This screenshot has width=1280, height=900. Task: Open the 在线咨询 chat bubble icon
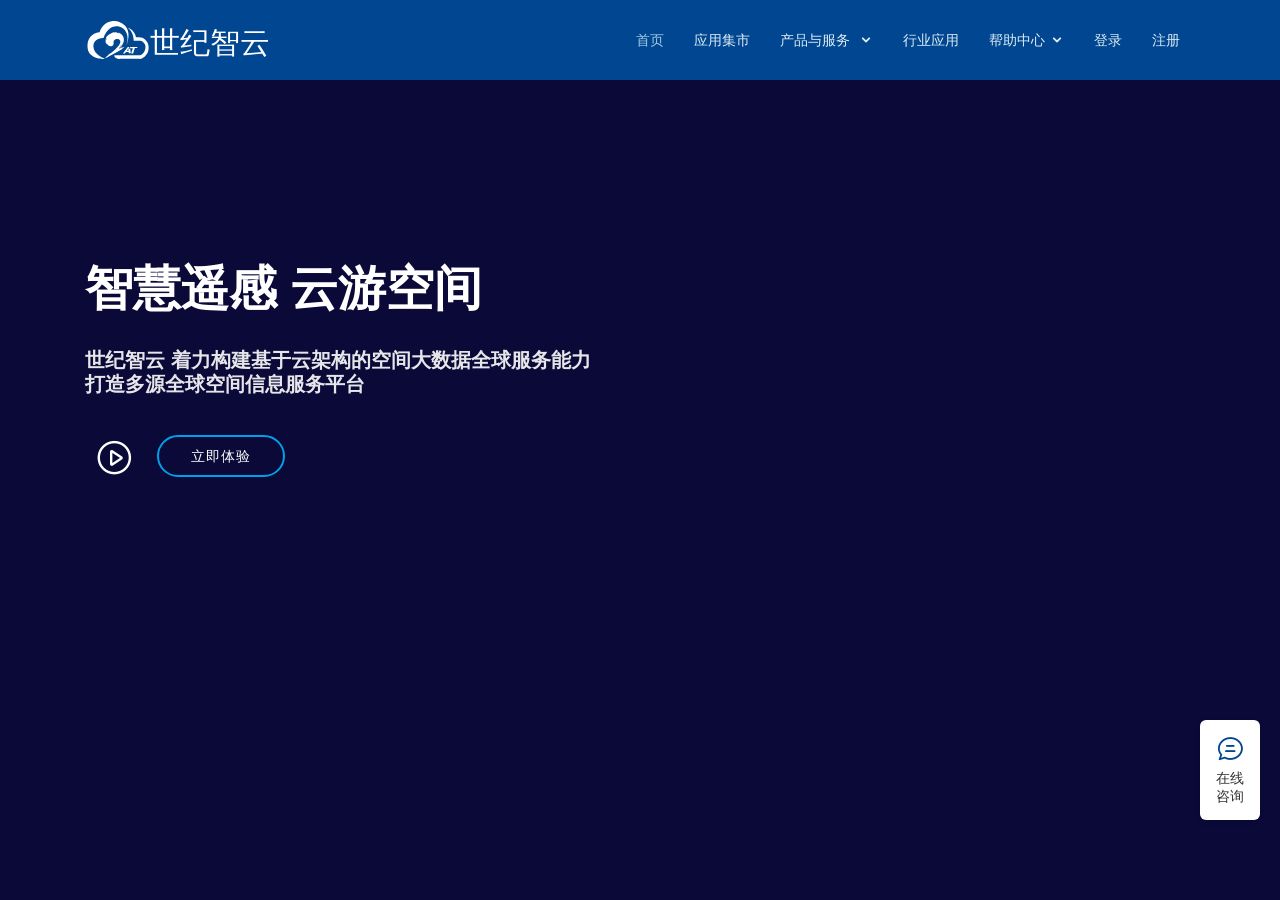pyautogui.click(x=1230, y=748)
